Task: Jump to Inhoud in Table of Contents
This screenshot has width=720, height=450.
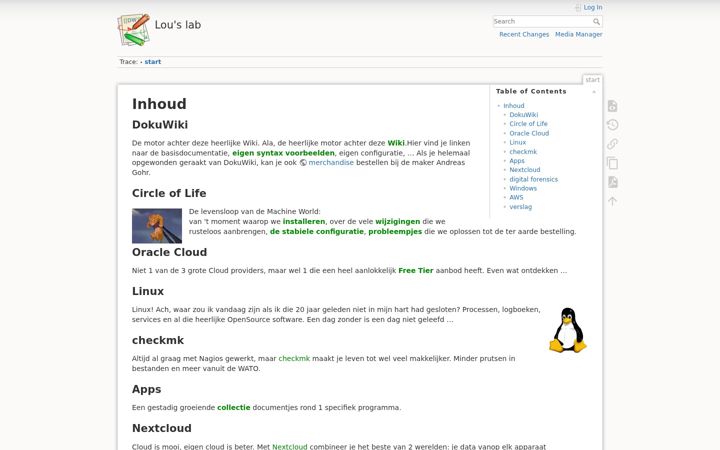Action: tap(513, 106)
